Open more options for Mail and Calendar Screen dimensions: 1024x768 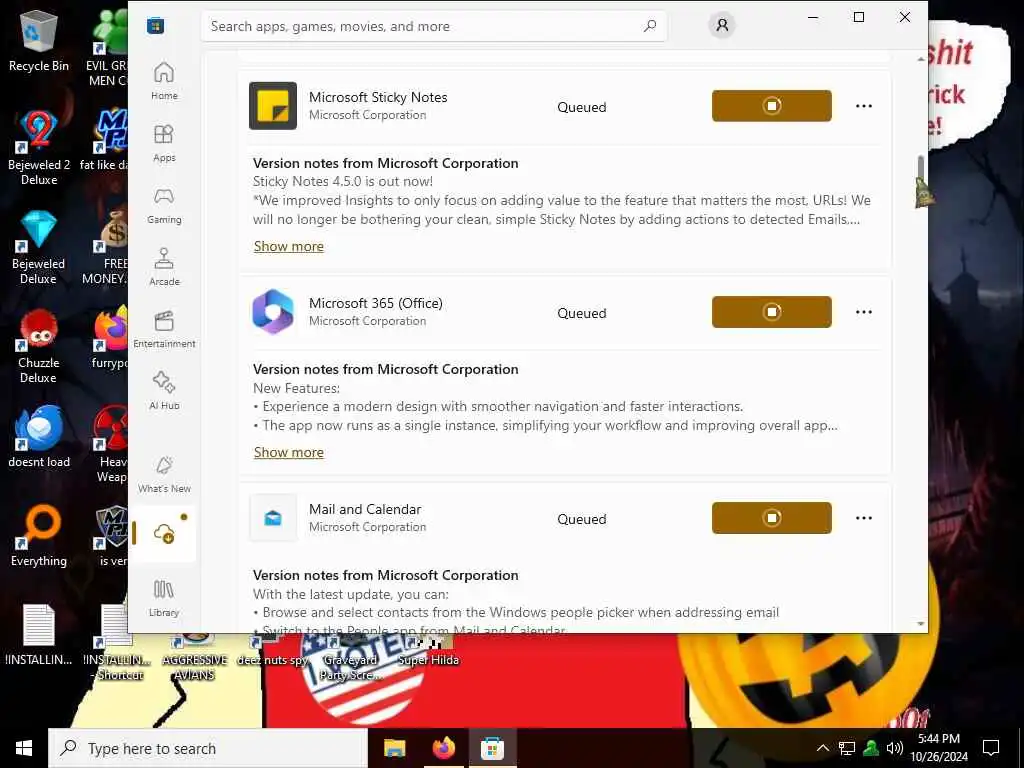tap(863, 518)
